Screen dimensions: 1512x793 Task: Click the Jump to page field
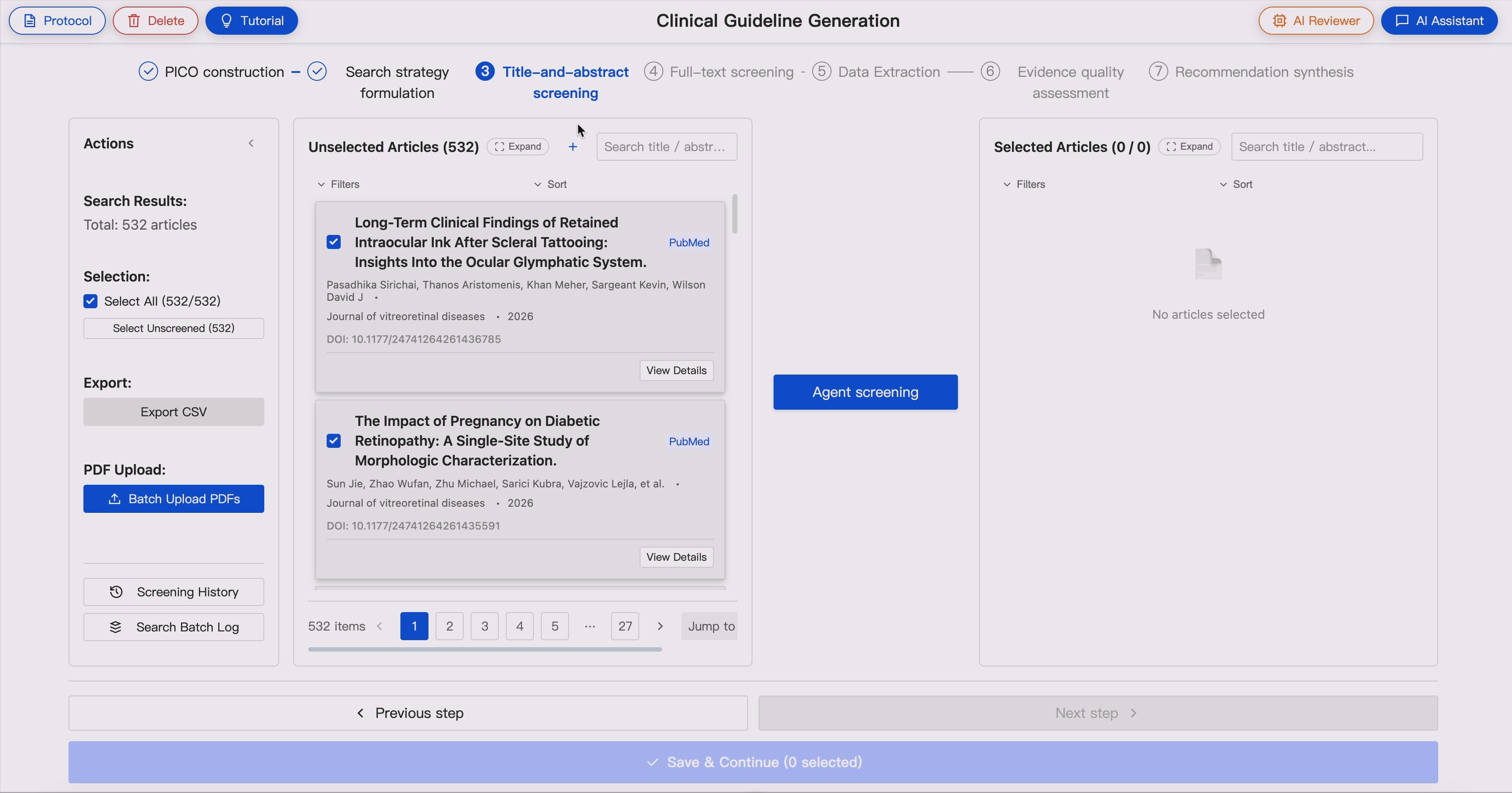[x=709, y=626]
